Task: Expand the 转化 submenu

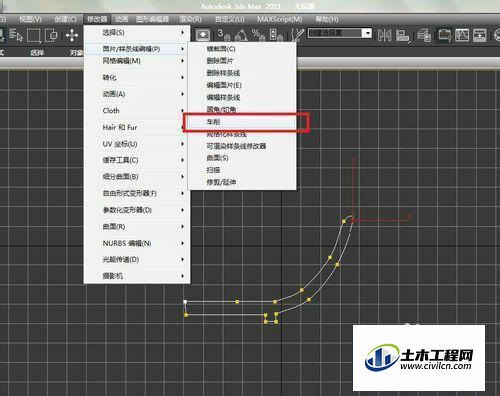Action: click(x=137, y=77)
